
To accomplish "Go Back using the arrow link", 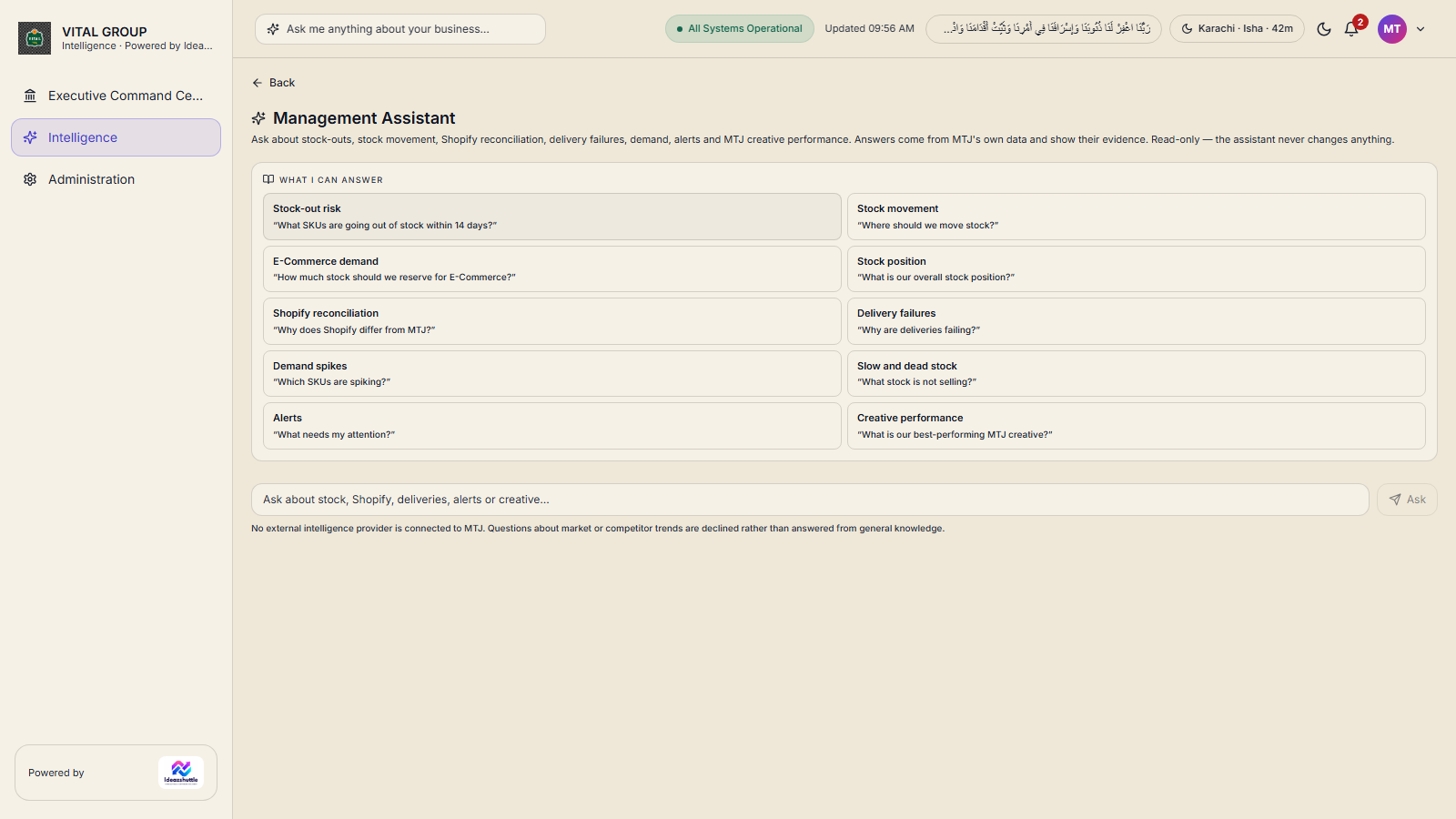I will [x=273, y=83].
